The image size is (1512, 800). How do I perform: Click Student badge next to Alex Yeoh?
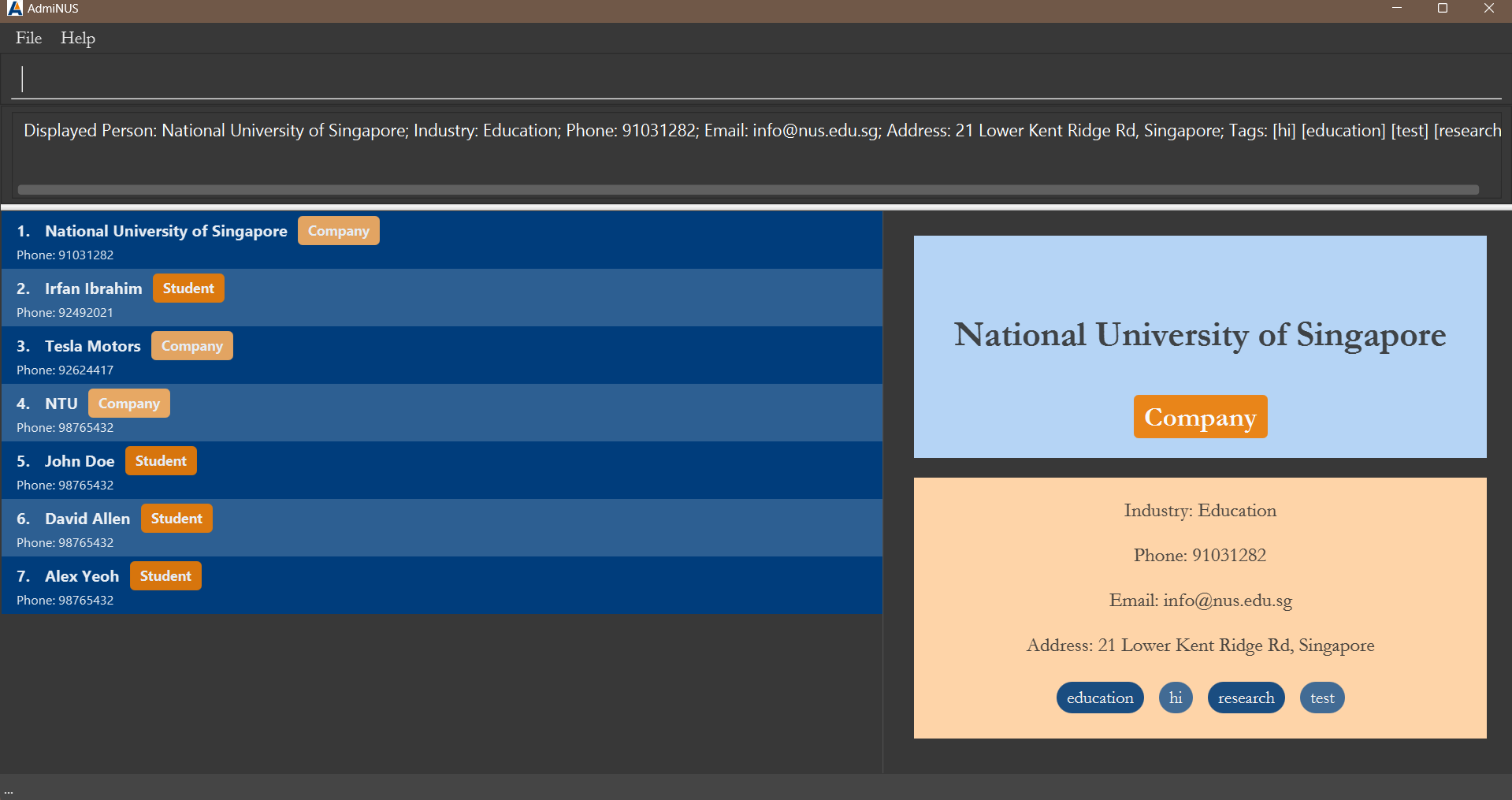[x=165, y=576]
